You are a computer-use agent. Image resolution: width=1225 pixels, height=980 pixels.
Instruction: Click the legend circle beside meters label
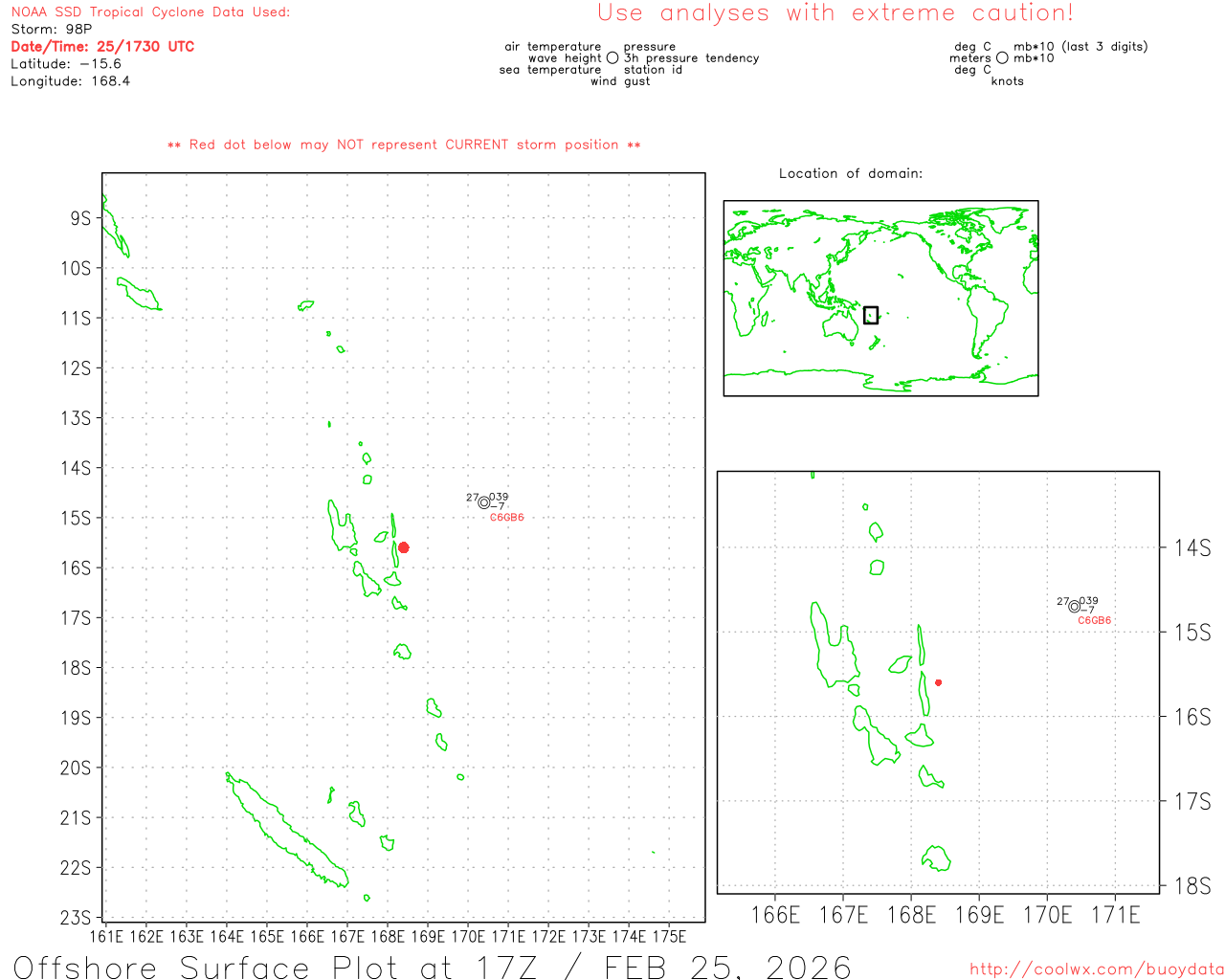[x=1002, y=57]
